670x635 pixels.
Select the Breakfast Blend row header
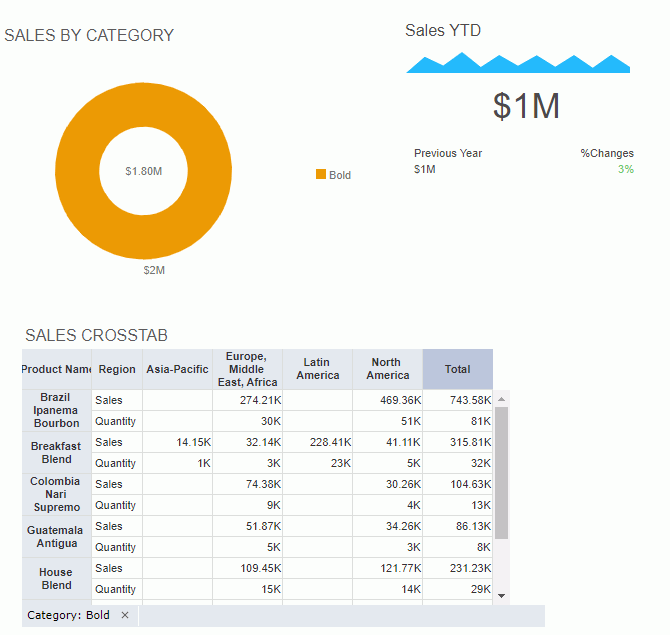(57, 453)
